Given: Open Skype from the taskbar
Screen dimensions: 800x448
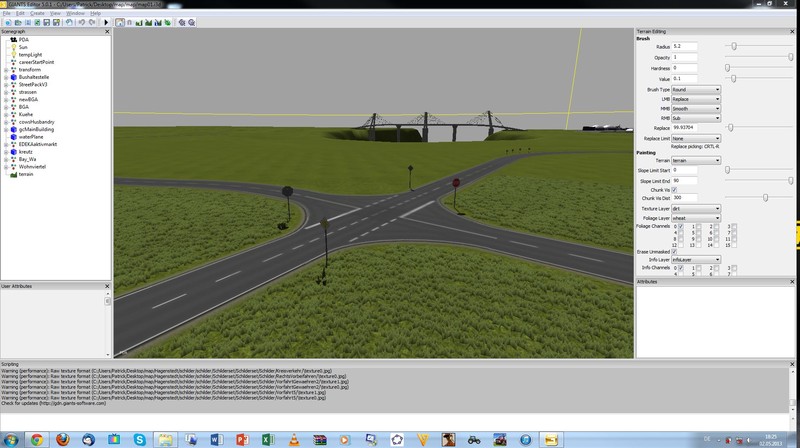Looking at the screenshot, I should pos(140,439).
